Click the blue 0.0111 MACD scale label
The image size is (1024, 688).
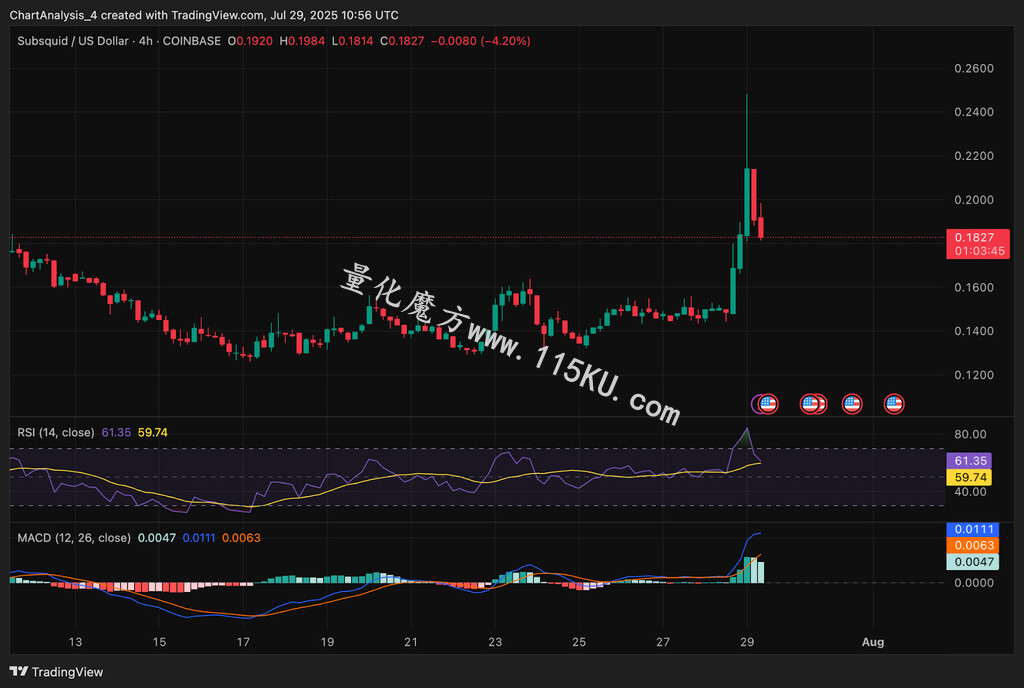point(972,529)
